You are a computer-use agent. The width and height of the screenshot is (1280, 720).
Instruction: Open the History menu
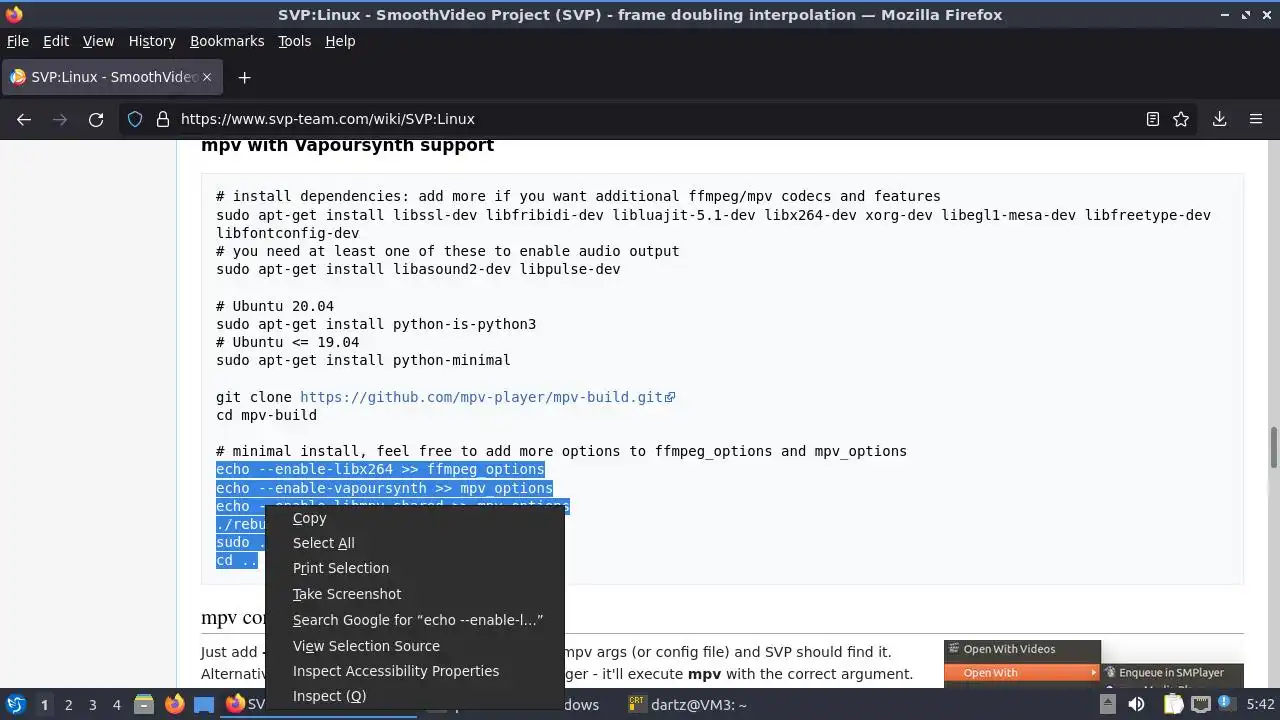click(x=152, y=41)
